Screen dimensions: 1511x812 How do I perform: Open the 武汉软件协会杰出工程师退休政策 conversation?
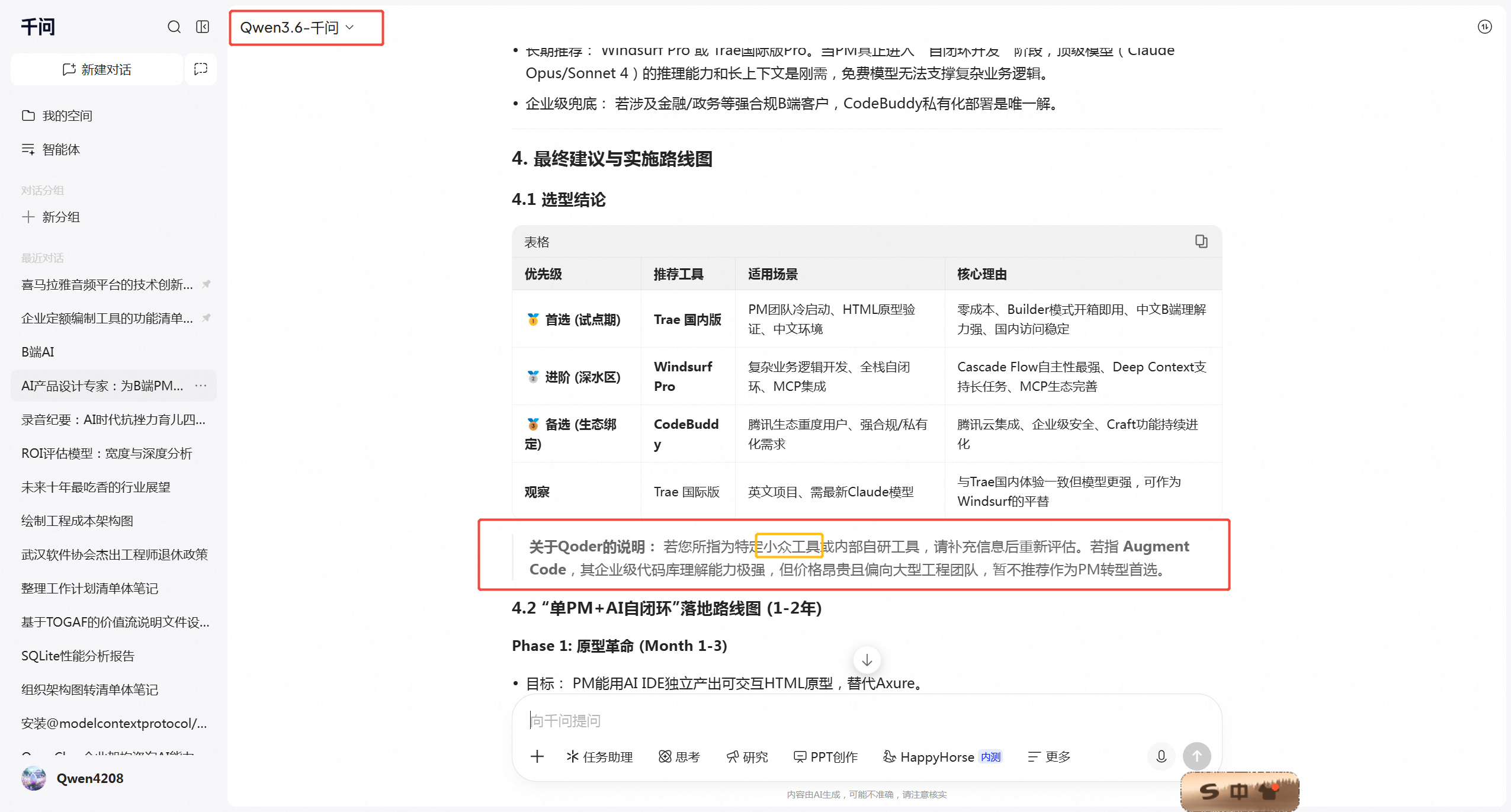tap(113, 554)
